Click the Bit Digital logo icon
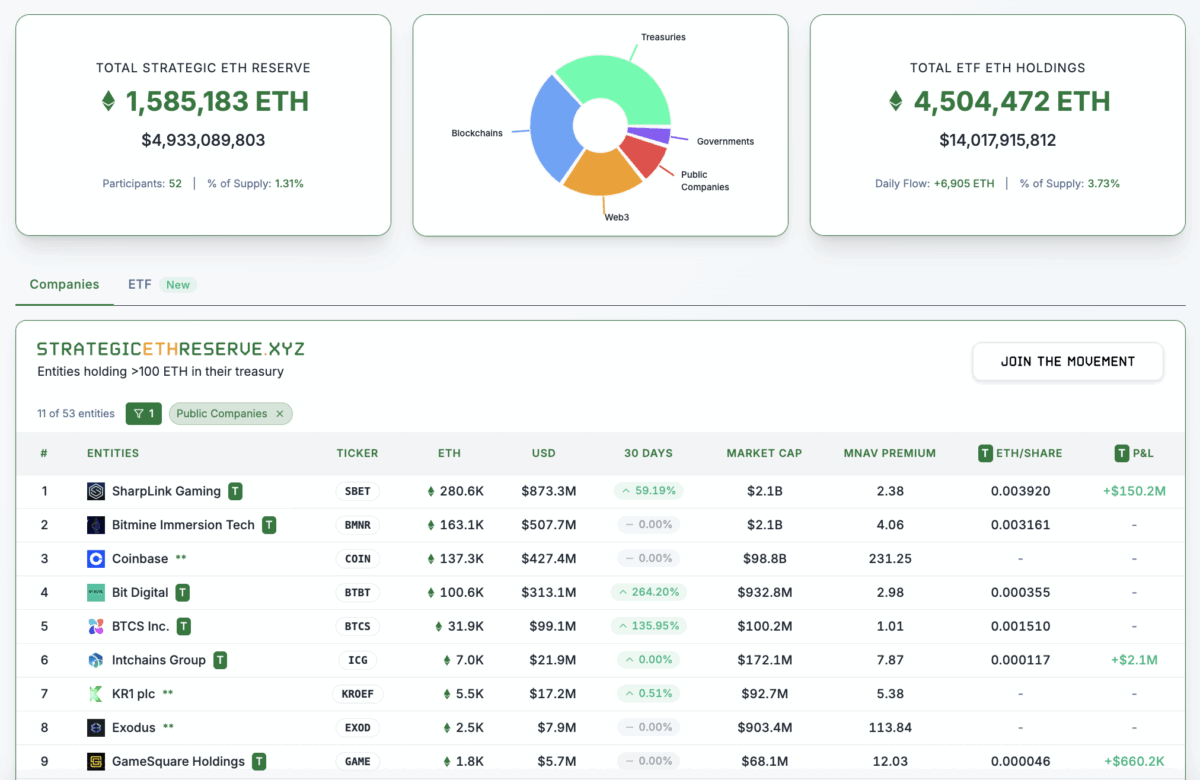Viewport: 1200px width, 780px height. coord(96,592)
